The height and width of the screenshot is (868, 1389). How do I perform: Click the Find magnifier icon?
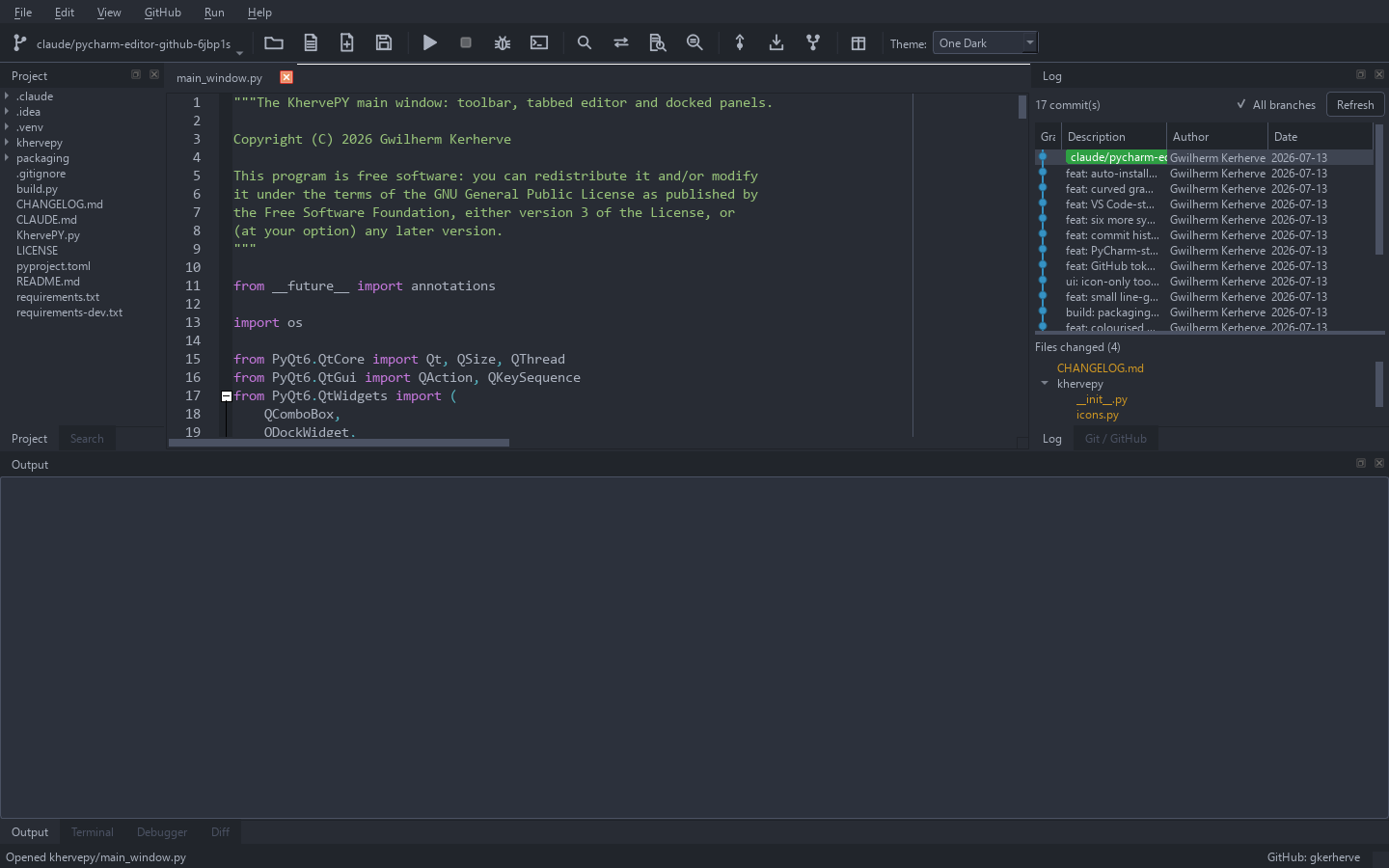click(585, 42)
